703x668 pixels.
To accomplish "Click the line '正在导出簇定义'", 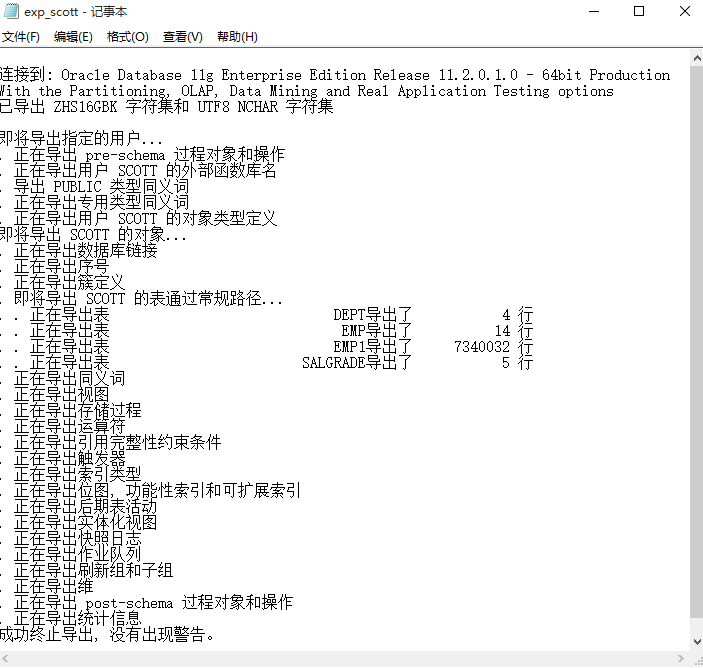I will pos(69,282).
